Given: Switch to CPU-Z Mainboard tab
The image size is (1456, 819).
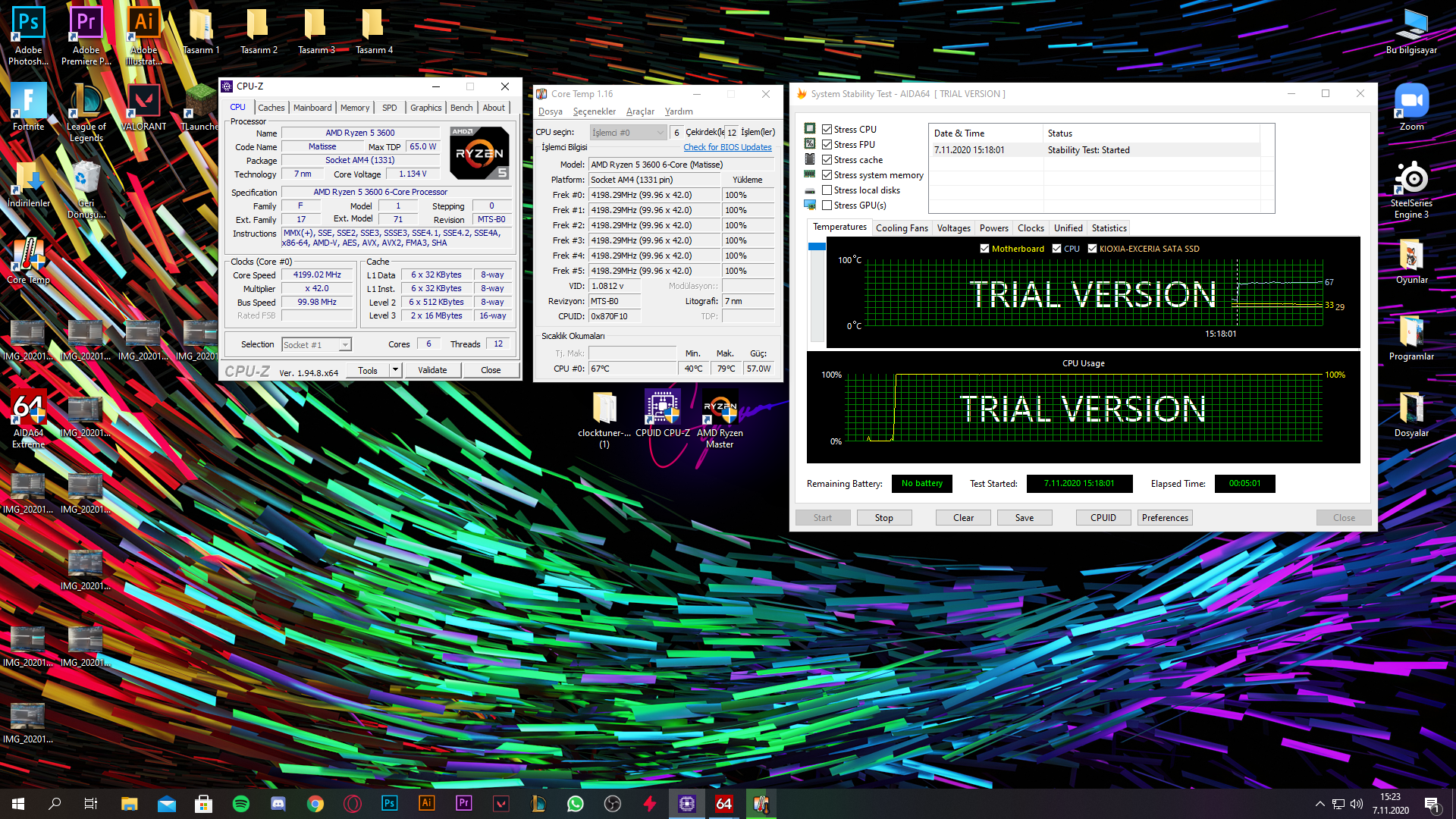Looking at the screenshot, I should click(x=312, y=108).
